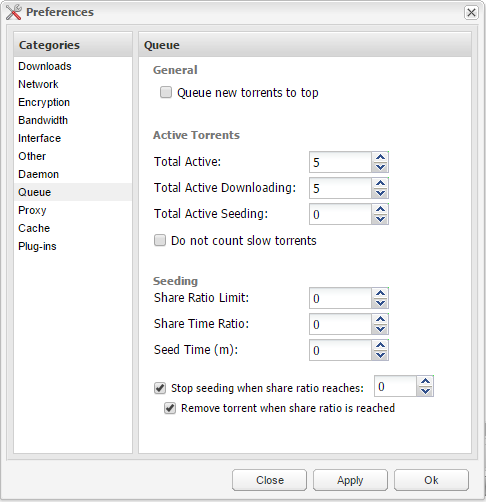This screenshot has height=502, width=486.
Task: Increase stop seeding share ratio spinner
Action: 425,382
